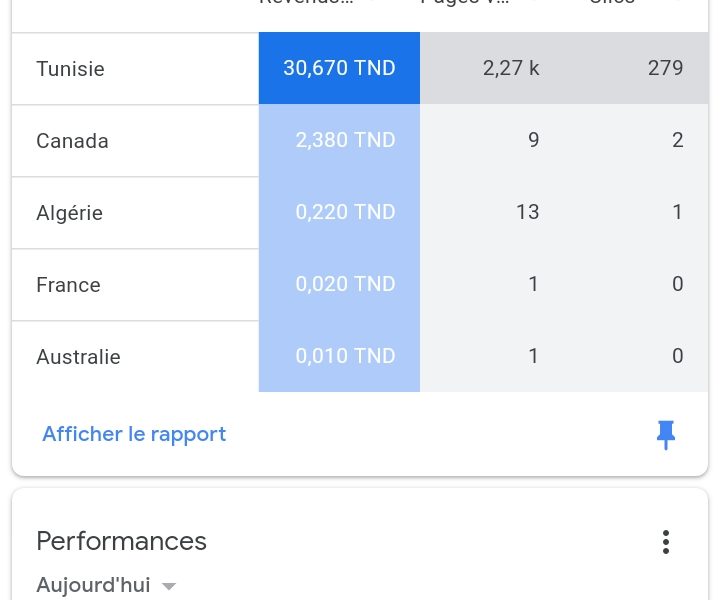The image size is (720, 600).
Task: Select the Australie row label
Action: coord(79,357)
